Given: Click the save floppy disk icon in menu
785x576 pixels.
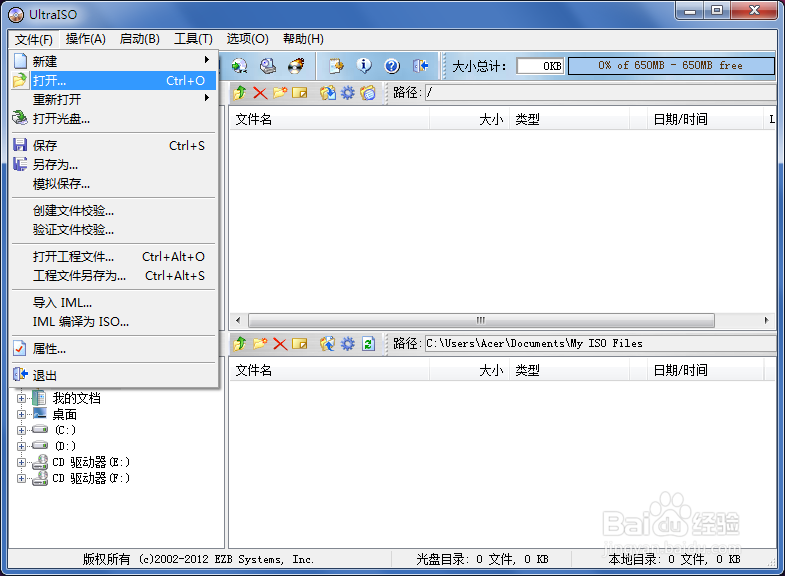Looking at the screenshot, I should click(x=20, y=145).
